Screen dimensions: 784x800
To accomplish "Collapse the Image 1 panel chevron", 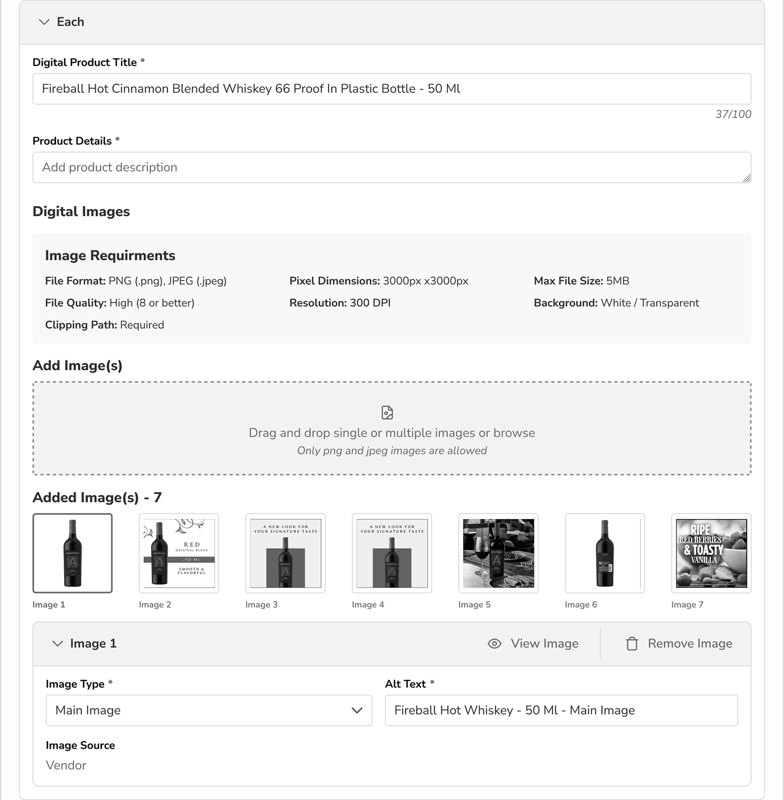I will coord(58,643).
